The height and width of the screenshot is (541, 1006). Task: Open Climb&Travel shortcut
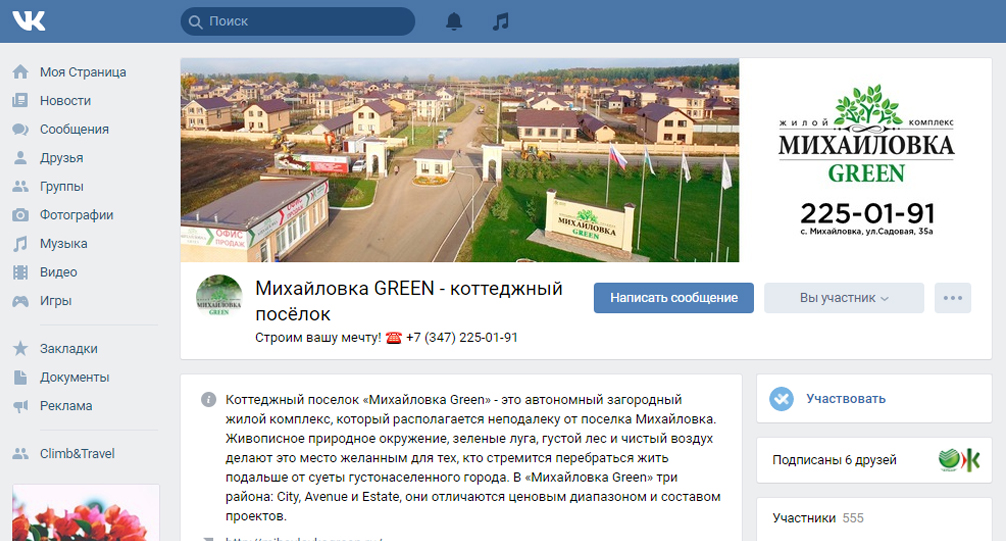point(77,454)
